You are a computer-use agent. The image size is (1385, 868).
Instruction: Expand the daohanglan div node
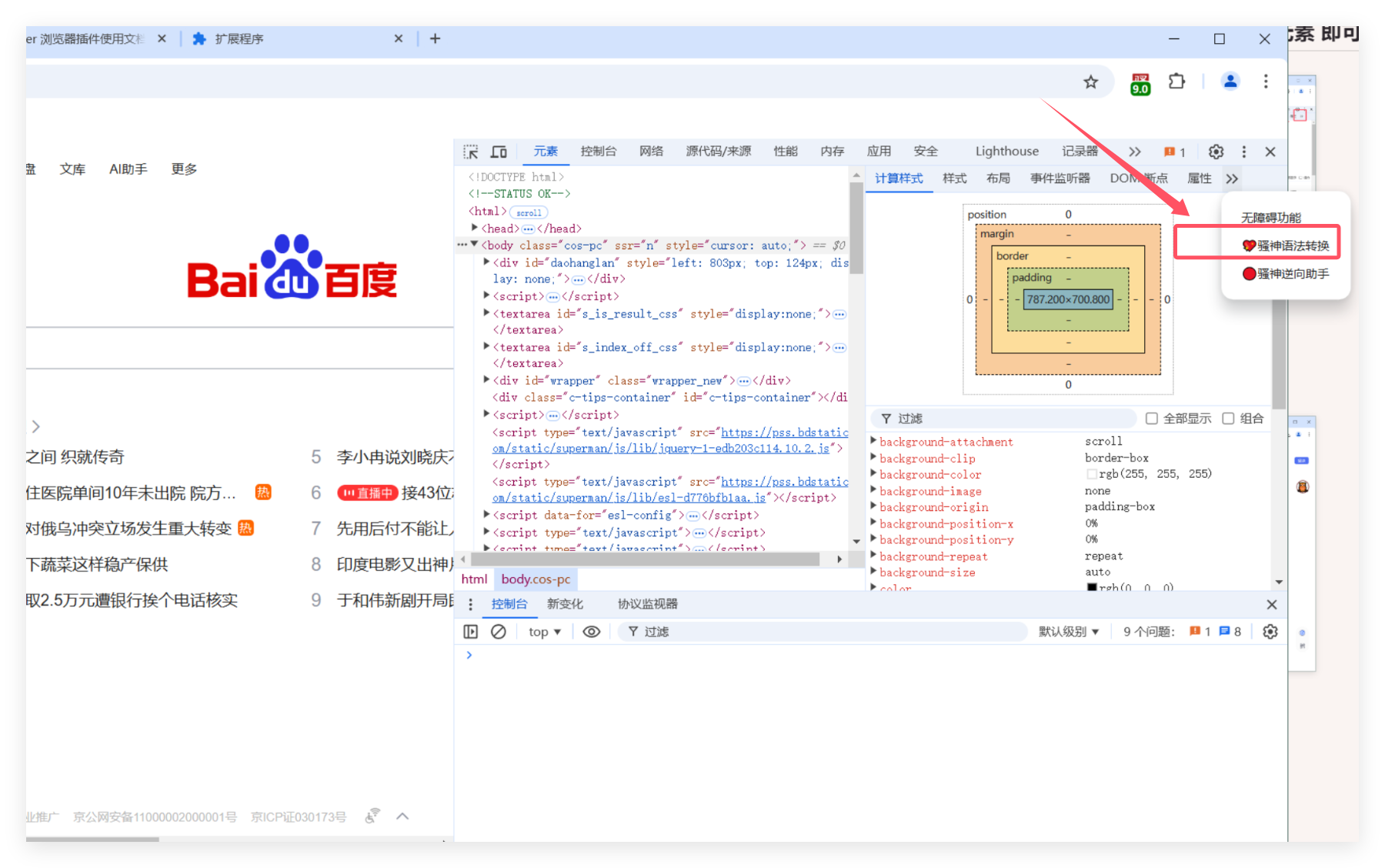(x=486, y=262)
